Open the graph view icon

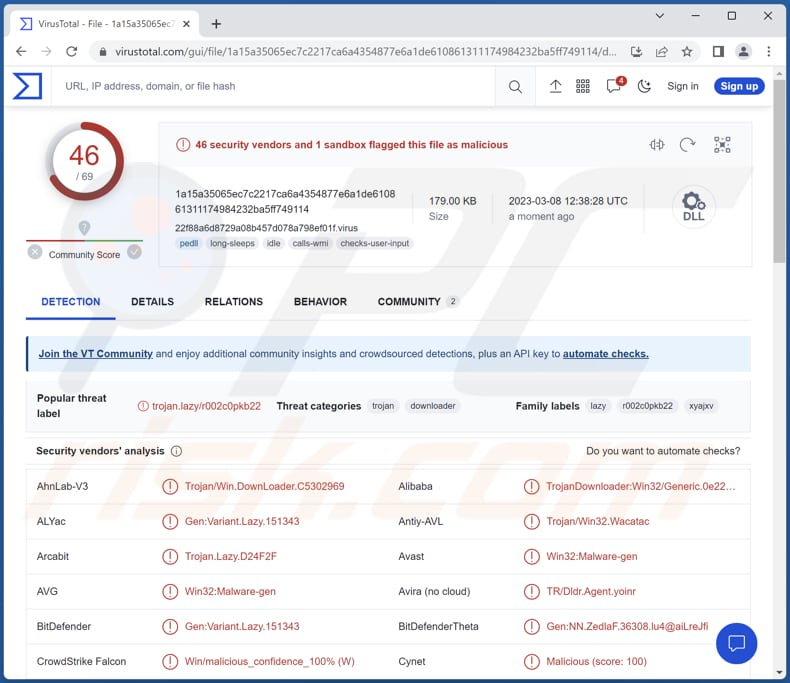[722, 145]
